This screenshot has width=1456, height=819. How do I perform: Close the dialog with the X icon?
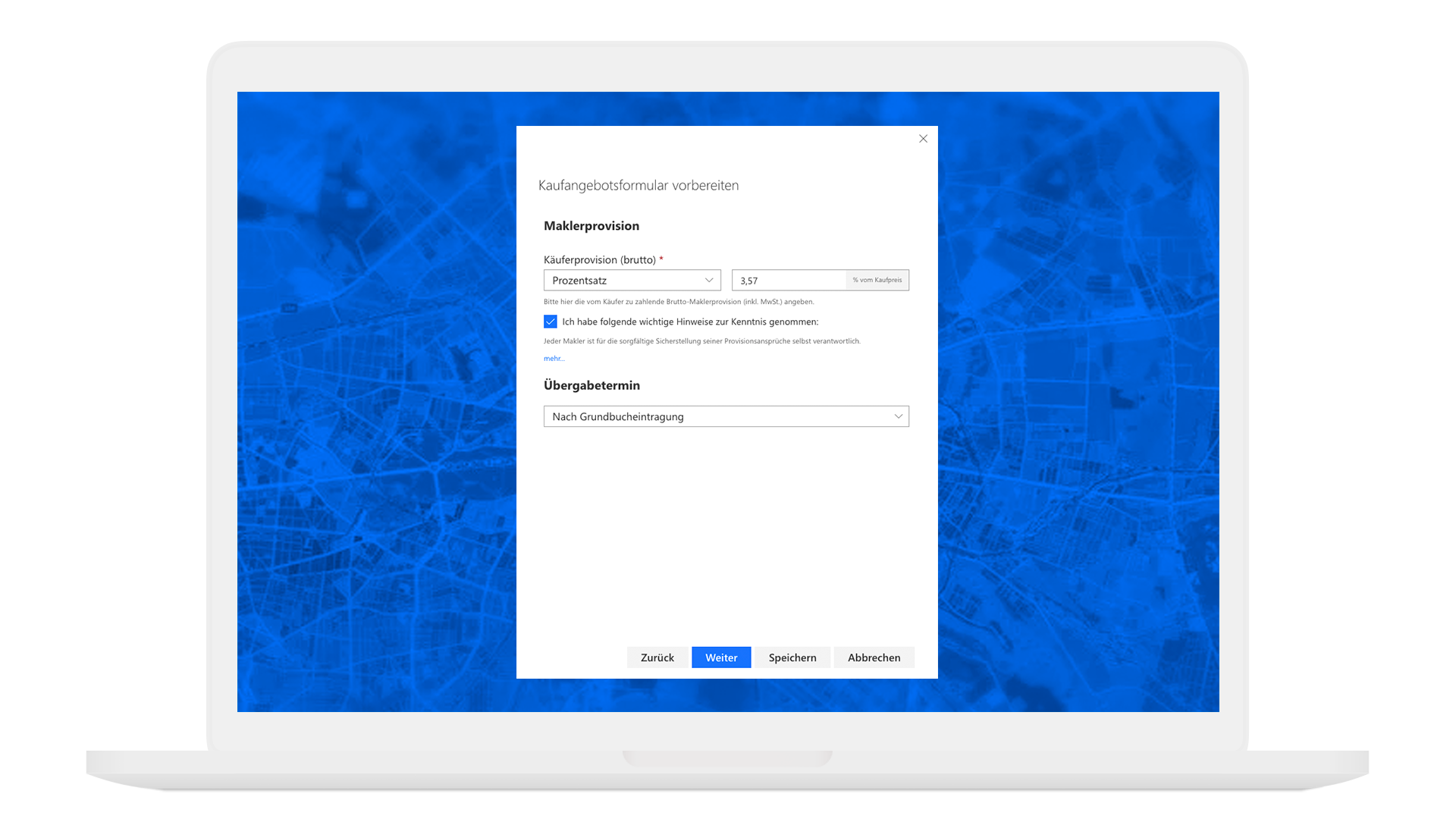pyautogui.click(x=923, y=139)
